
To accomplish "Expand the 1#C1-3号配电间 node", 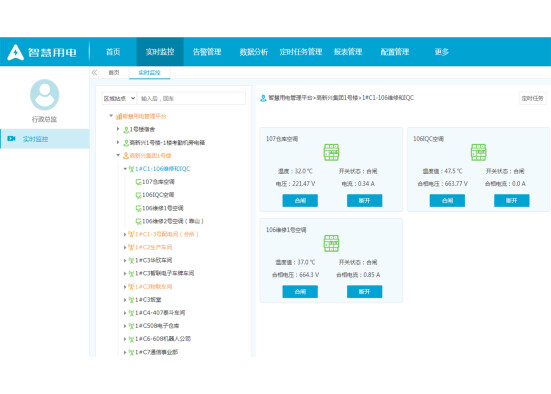I will click(125, 234).
